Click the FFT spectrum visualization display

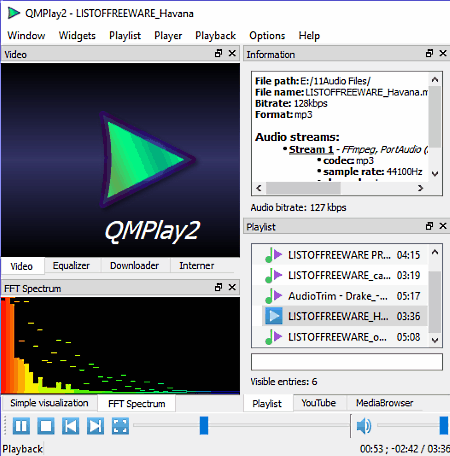click(120, 346)
